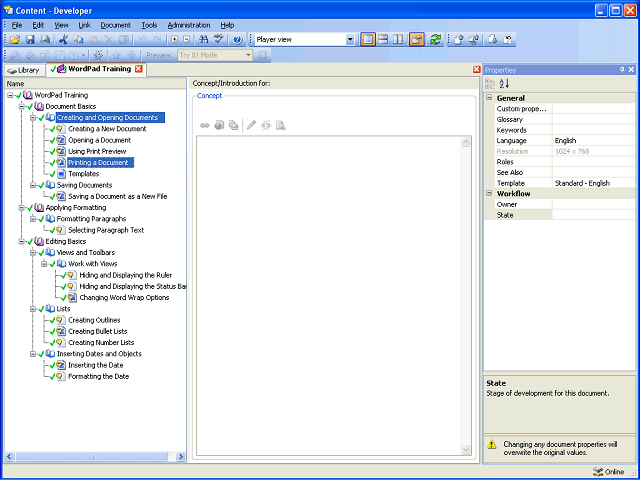The height and width of the screenshot is (480, 640).
Task: Close the WordPad Training tab
Action: (x=138, y=69)
